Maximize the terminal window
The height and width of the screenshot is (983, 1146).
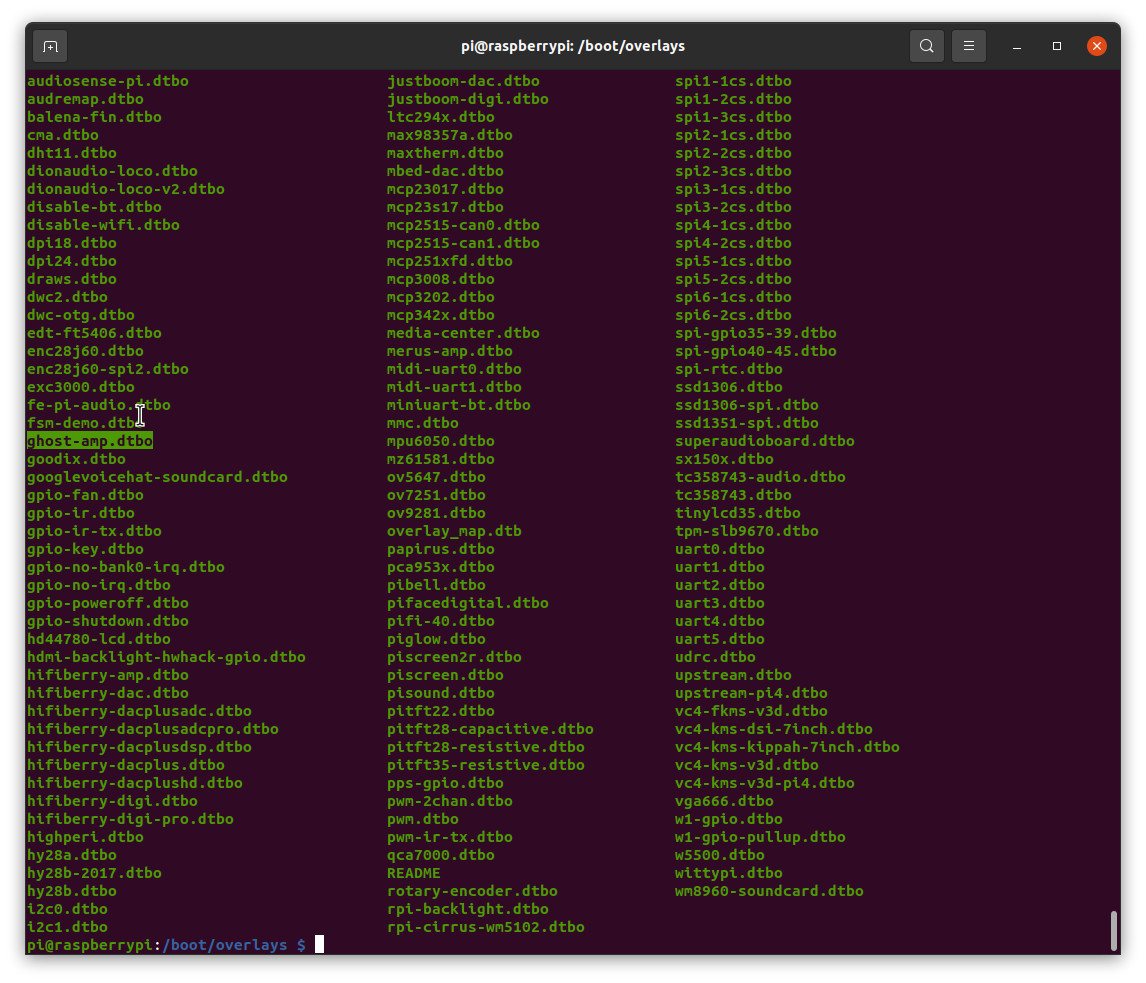[1056, 46]
